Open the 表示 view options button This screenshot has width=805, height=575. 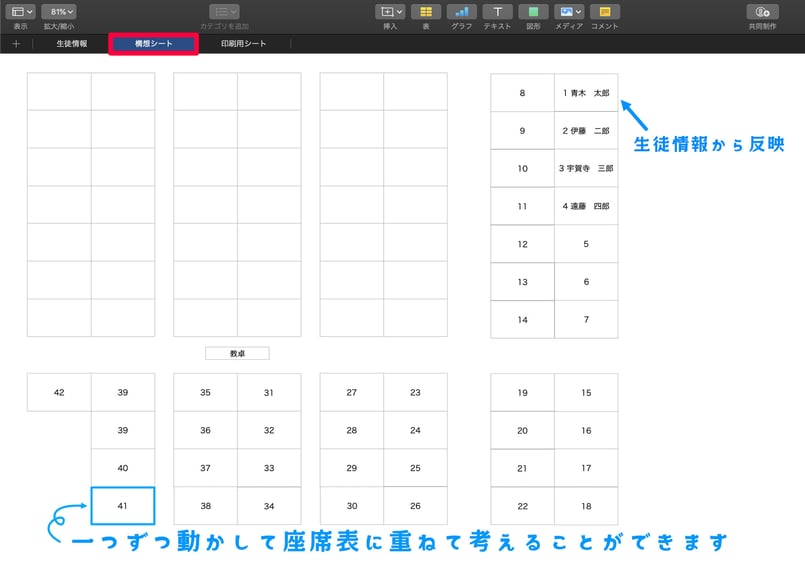[21, 12]
